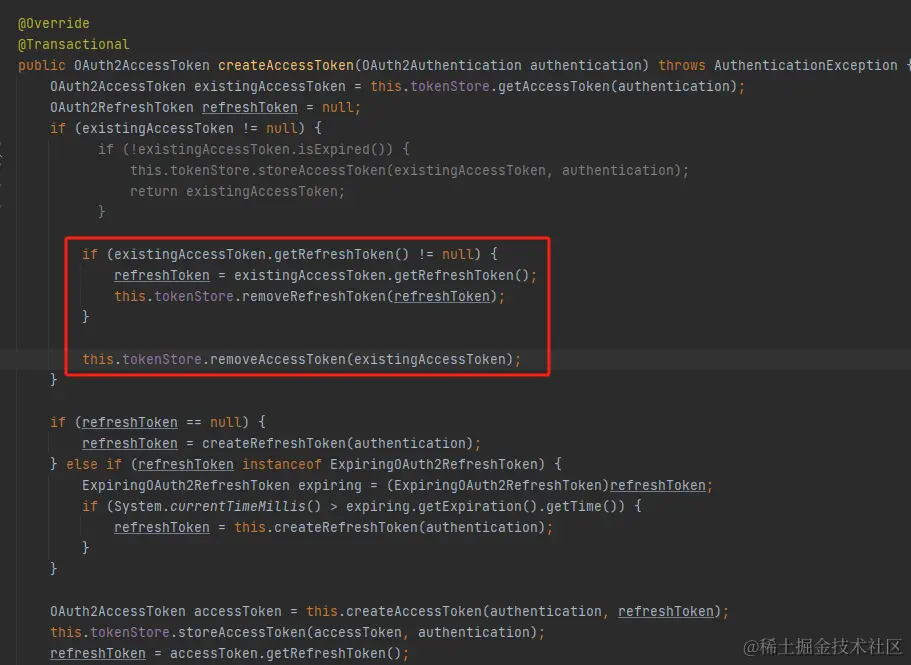Click the 'expiring' variable declaration
Viewport: 911px width, 665px height.
click(329, 486)
